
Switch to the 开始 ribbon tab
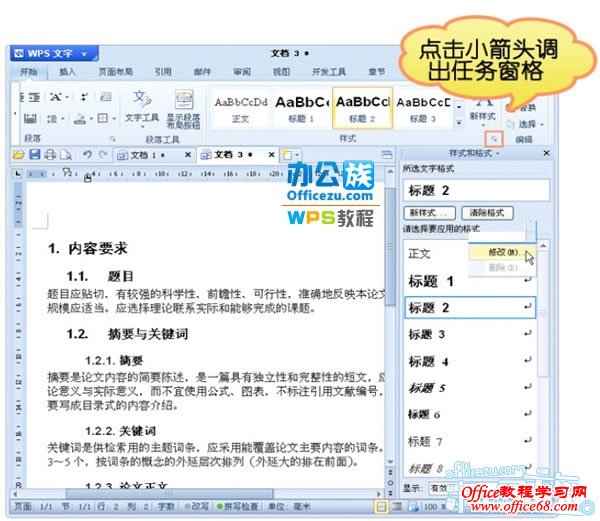(29, 72)
